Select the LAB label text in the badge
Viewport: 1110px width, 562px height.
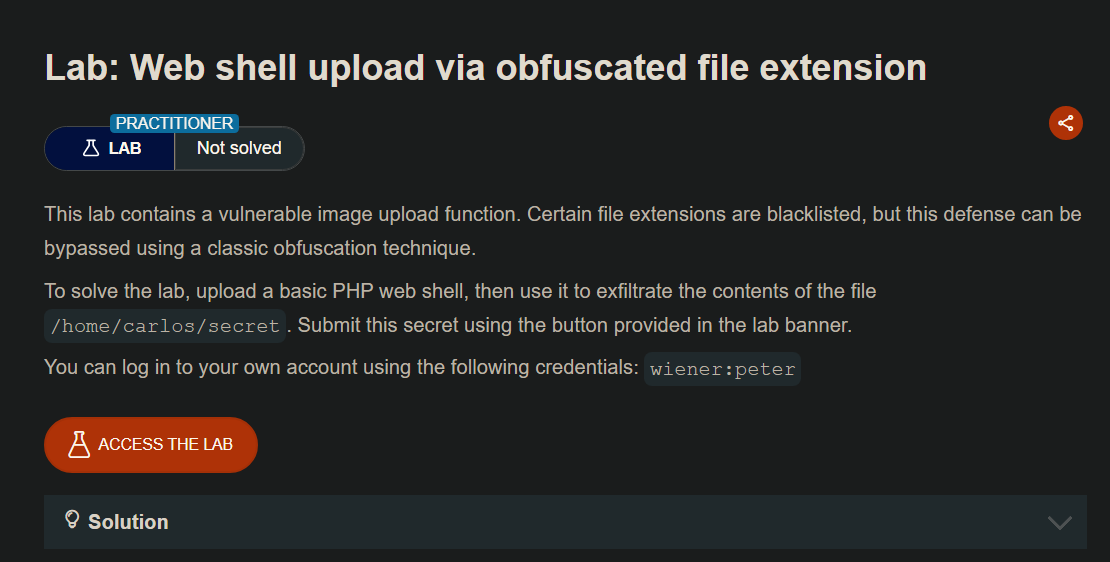pos(125,148)
